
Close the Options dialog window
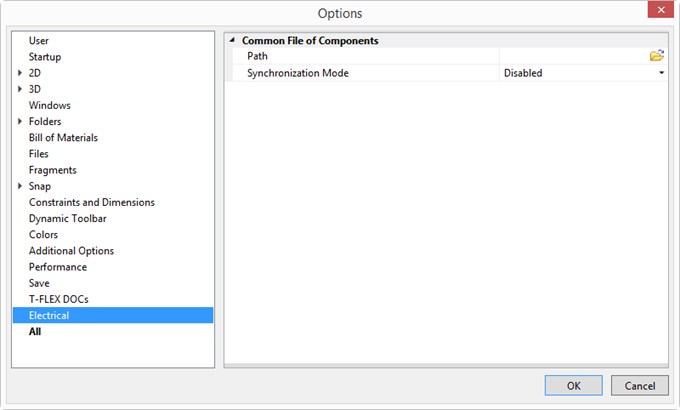point(660,10)
